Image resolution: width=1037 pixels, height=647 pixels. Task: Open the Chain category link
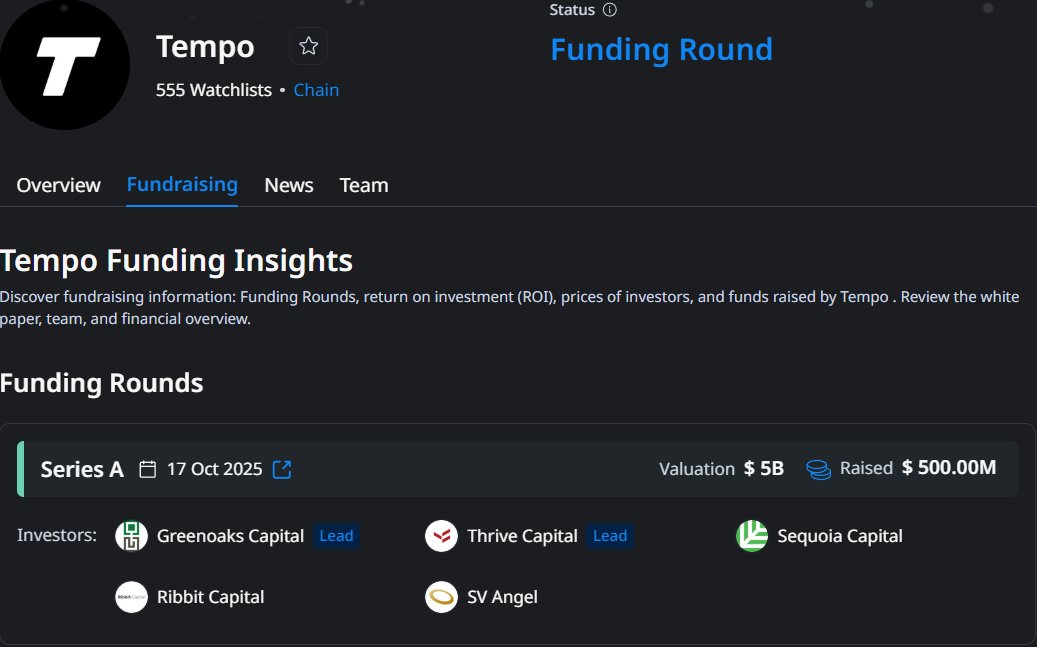(x=316, y=90)
